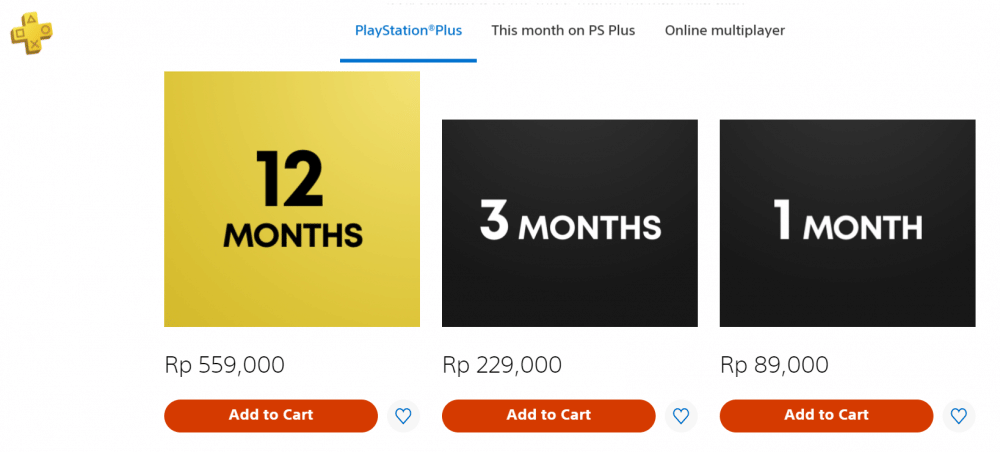Open the Online multiplayer tab
The width and height of the screenshot is (1000, 452).
tap(724, 31)
